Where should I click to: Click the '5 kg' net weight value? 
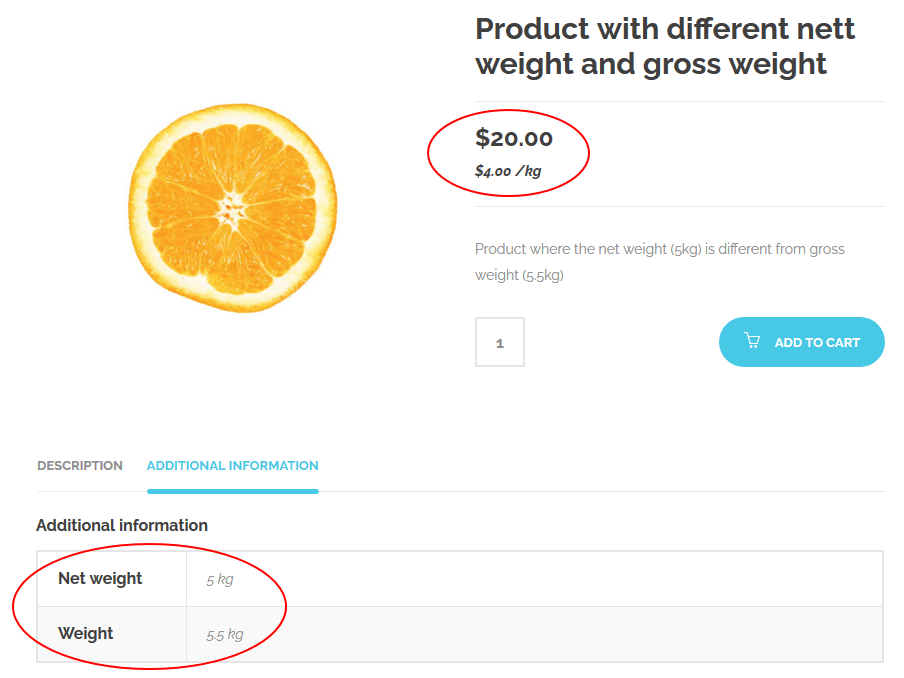(219, 579)
